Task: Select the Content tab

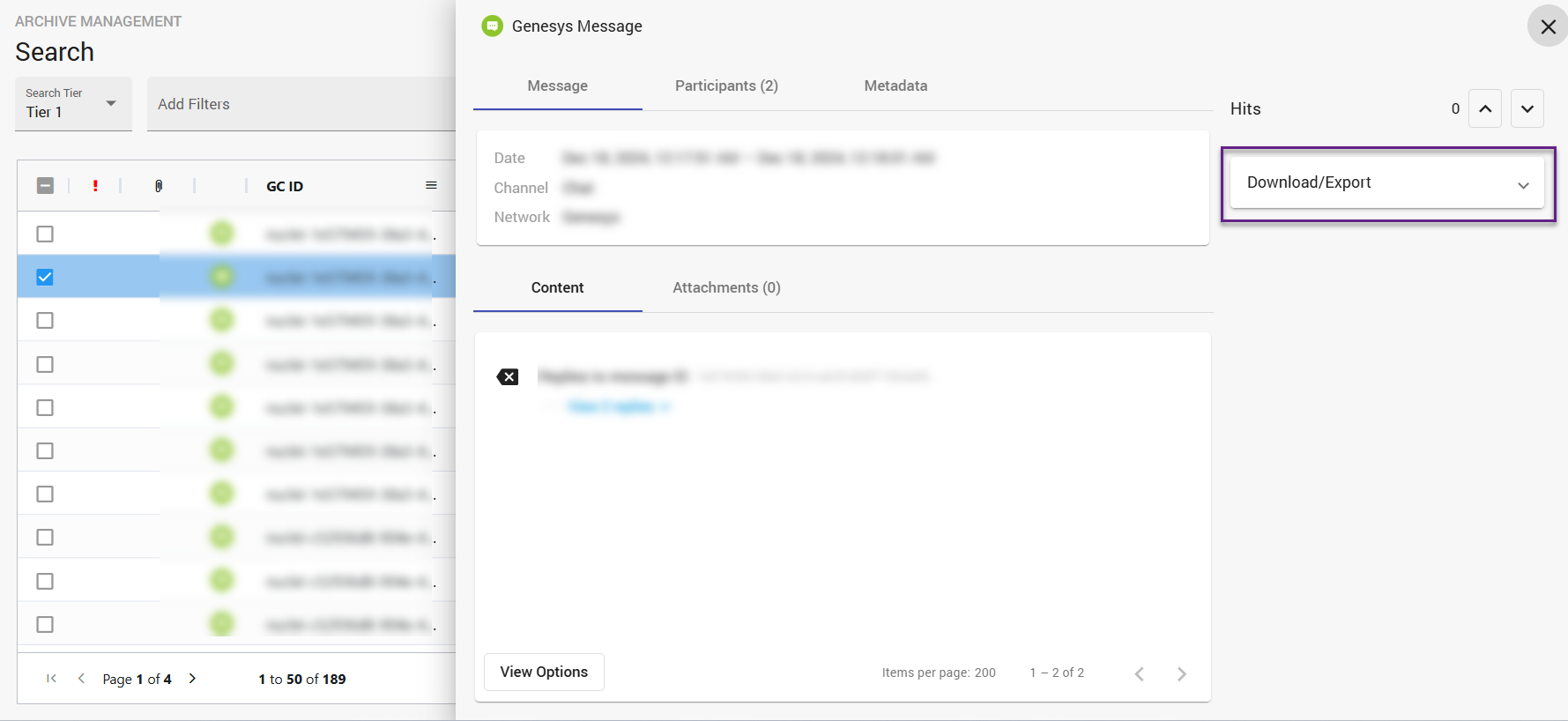Action: (x=558, y=287)
